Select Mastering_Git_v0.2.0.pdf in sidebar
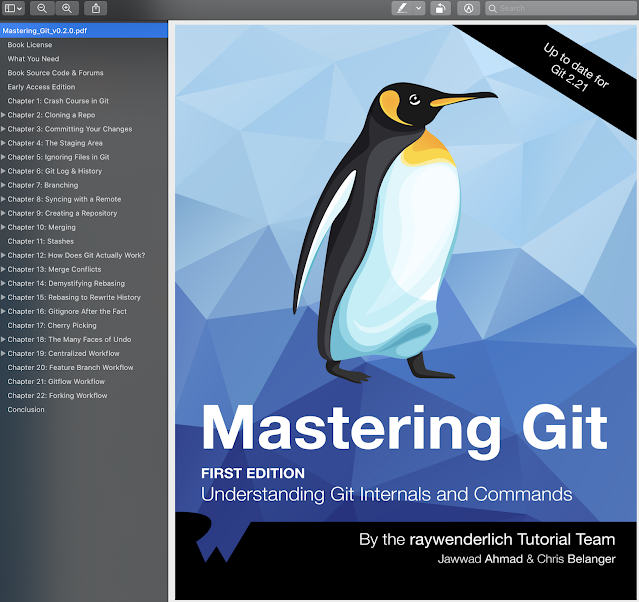The height and width of the screenshot is (602, 639). click(84, 31)
